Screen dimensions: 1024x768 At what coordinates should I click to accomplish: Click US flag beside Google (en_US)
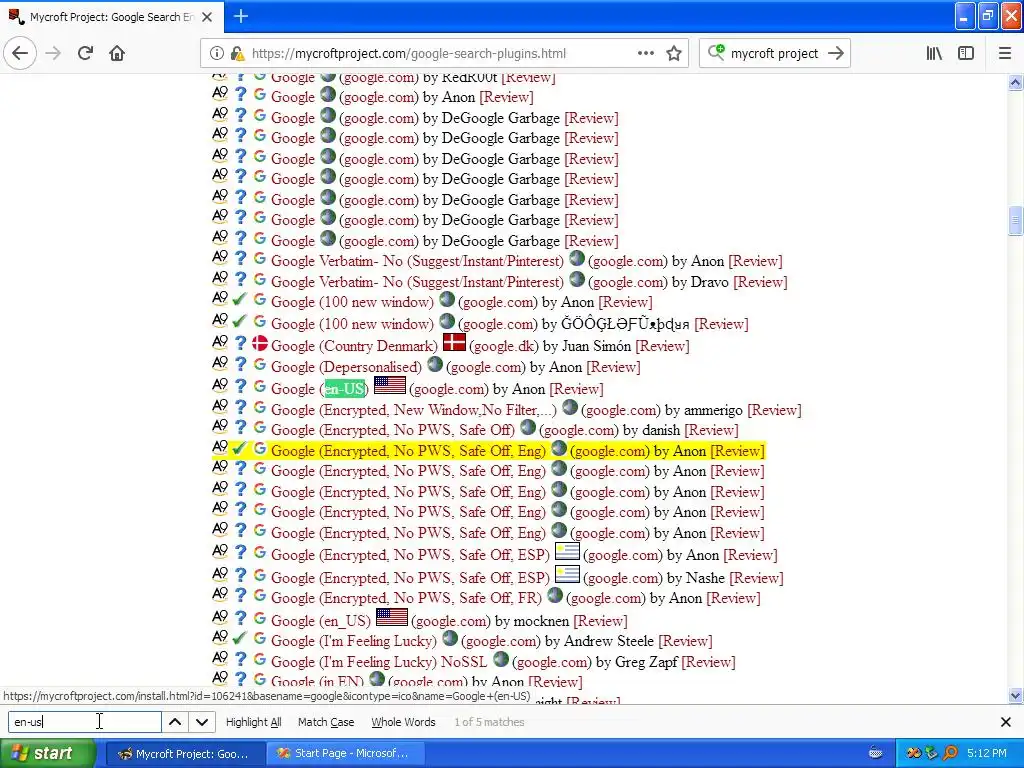(392, 617)
